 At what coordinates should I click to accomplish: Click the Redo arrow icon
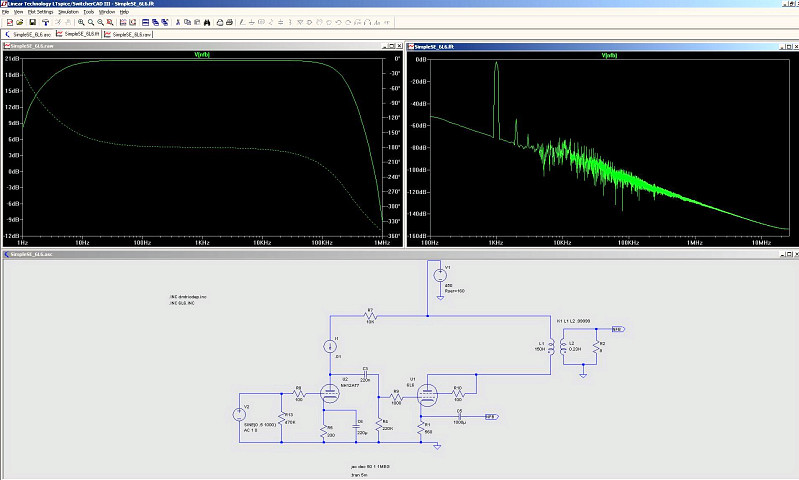348,22
